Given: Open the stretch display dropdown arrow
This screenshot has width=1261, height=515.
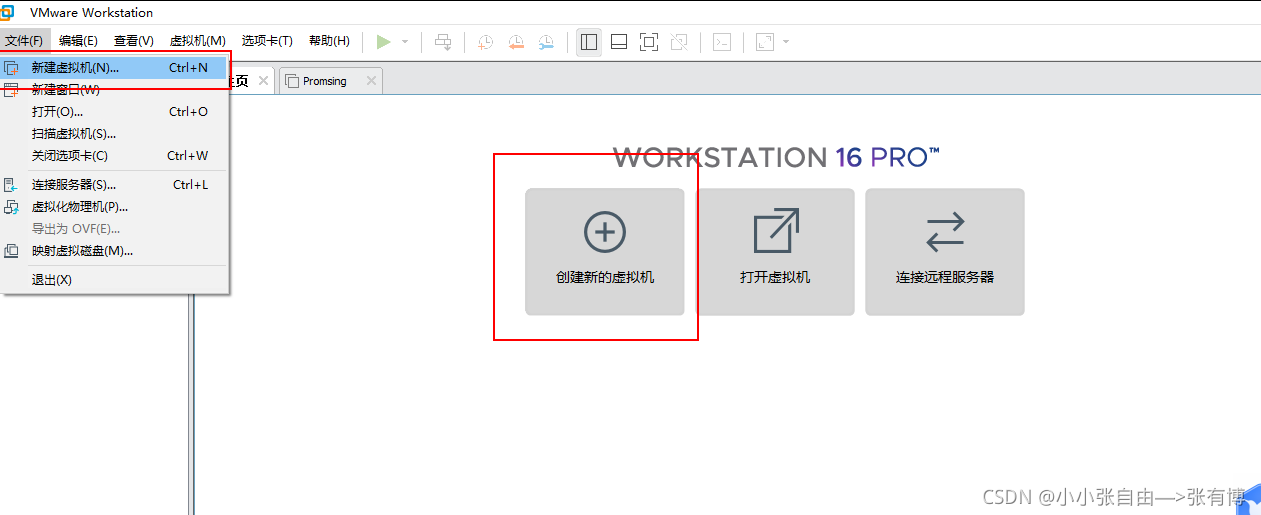Looking at the screenshot, I should tap(786, 42).
